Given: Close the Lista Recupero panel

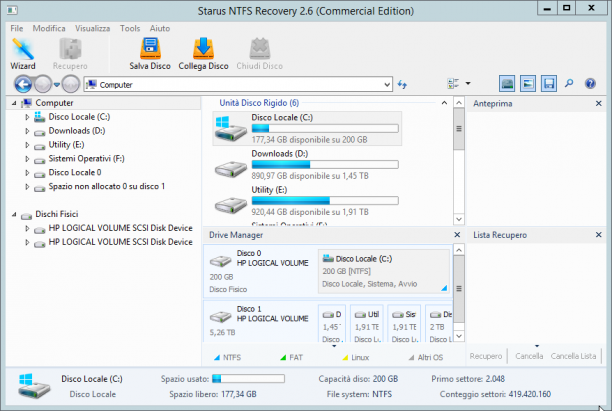Looking at the screenshot, I should tap(599, 235).
